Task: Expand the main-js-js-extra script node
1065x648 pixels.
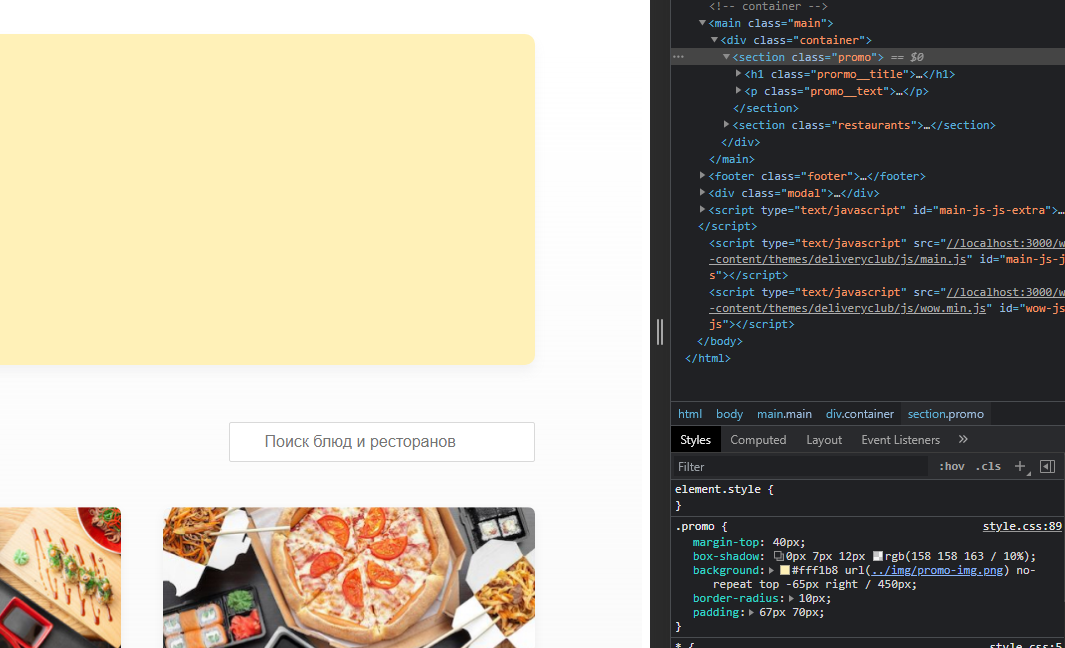Action: coord(702,209)
